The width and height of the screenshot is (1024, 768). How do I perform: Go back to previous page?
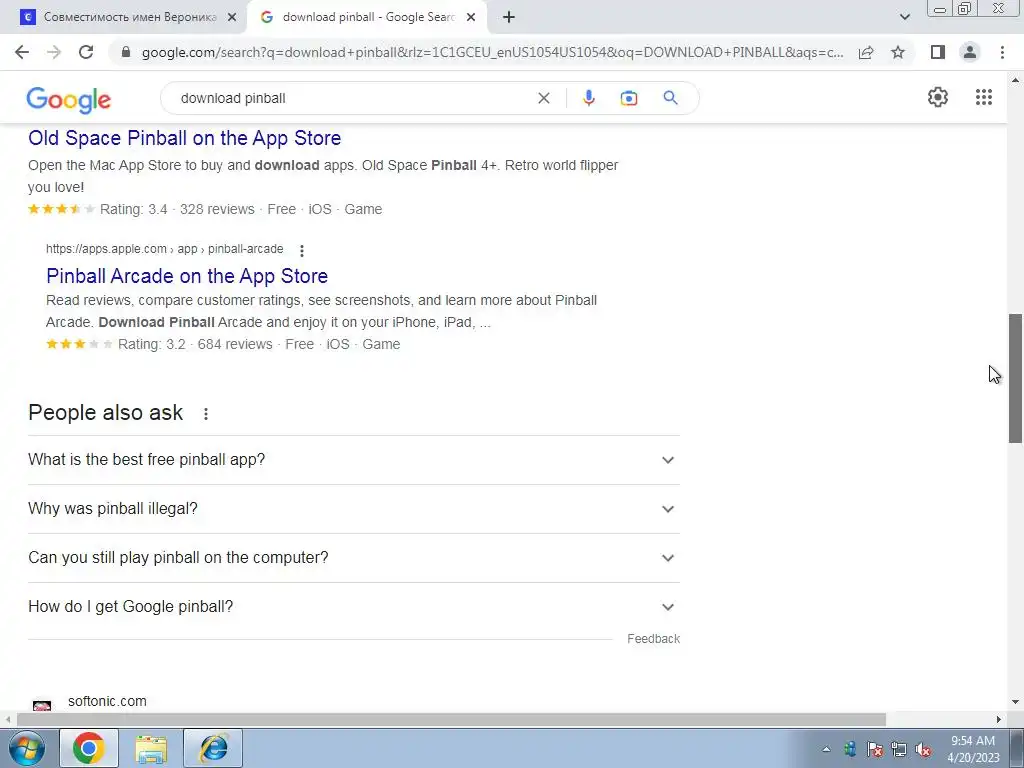(22, 52)
